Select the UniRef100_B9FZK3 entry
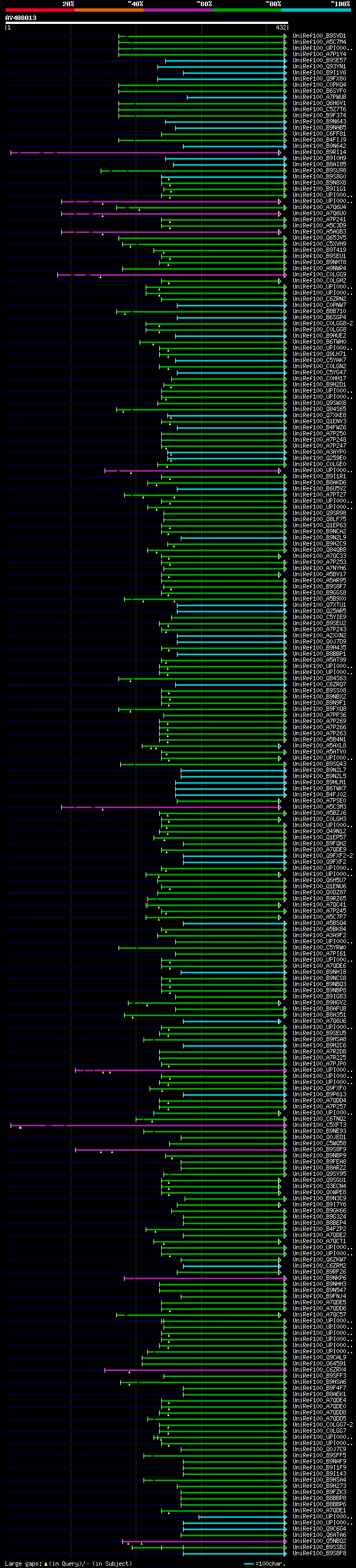 [x=319, y=1492]
